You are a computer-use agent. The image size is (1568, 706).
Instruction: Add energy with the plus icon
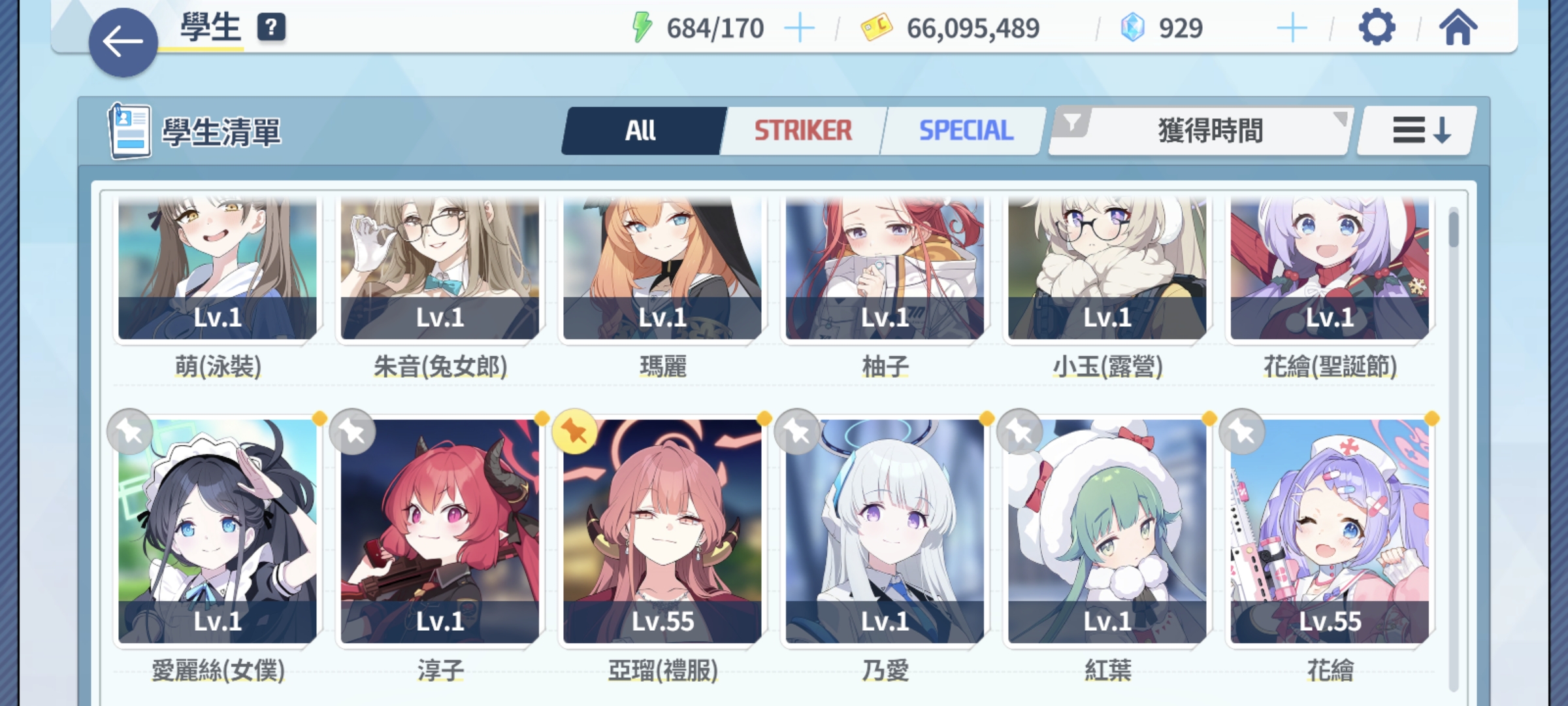click(x=798, y=28)
